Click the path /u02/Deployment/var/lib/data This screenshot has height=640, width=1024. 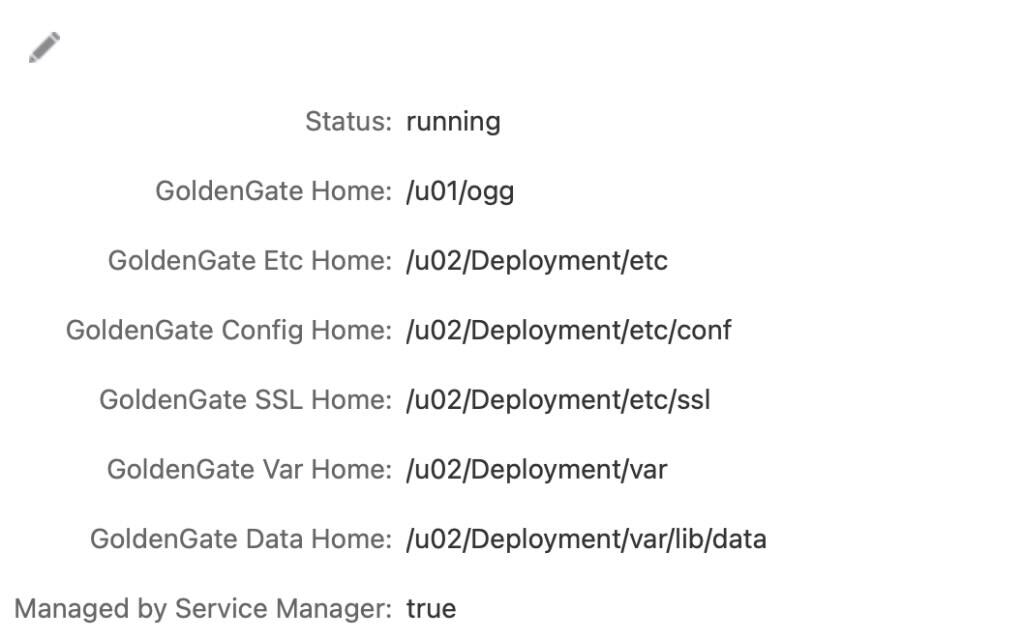click(x=587, y=538)
